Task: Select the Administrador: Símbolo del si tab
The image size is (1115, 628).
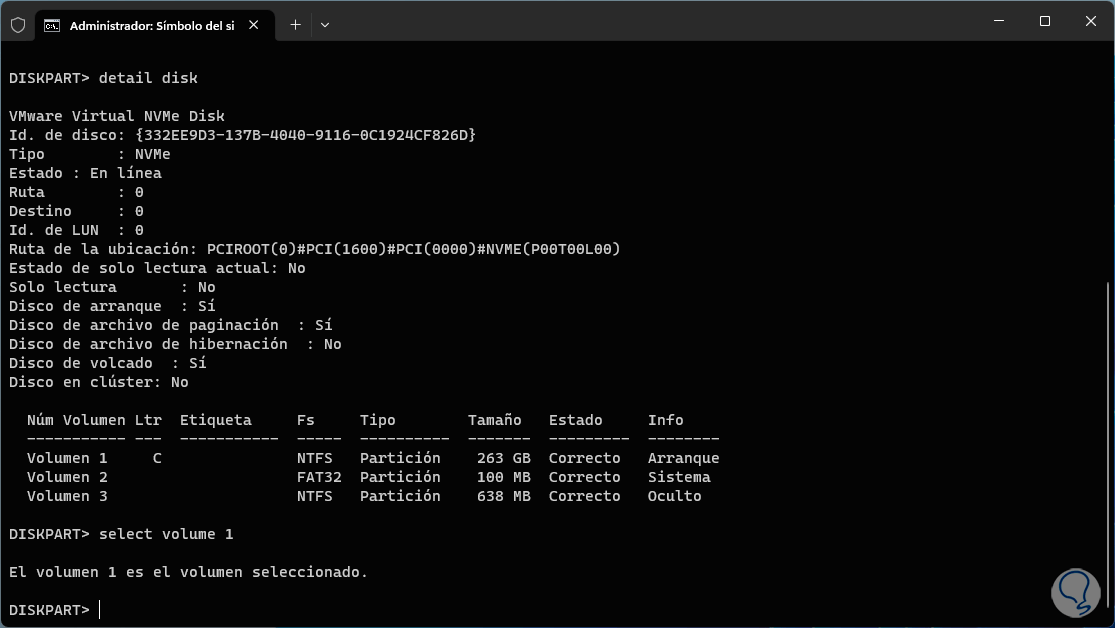Action: 150,25
